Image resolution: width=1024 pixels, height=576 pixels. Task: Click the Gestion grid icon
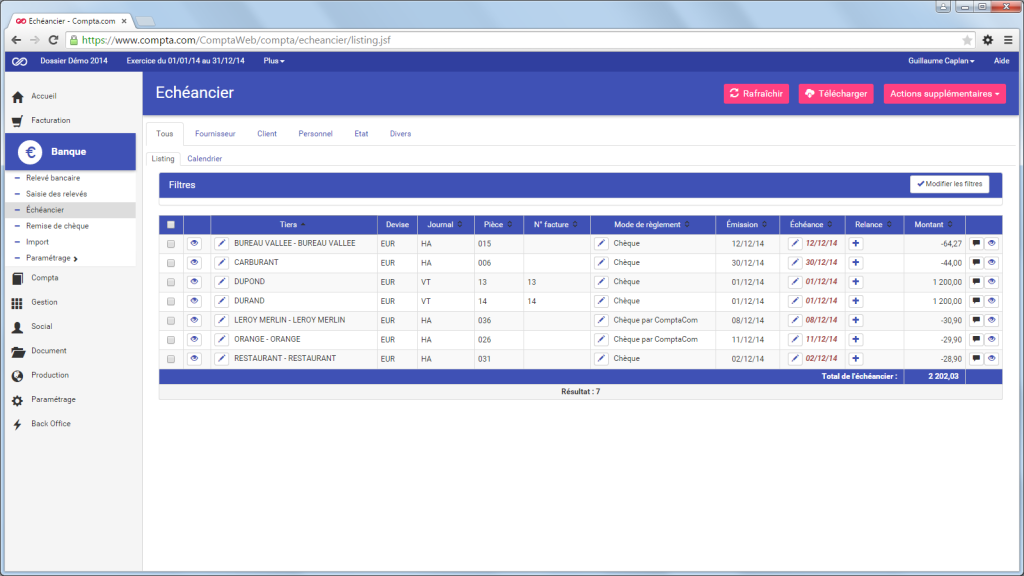(x=18, y=302)
